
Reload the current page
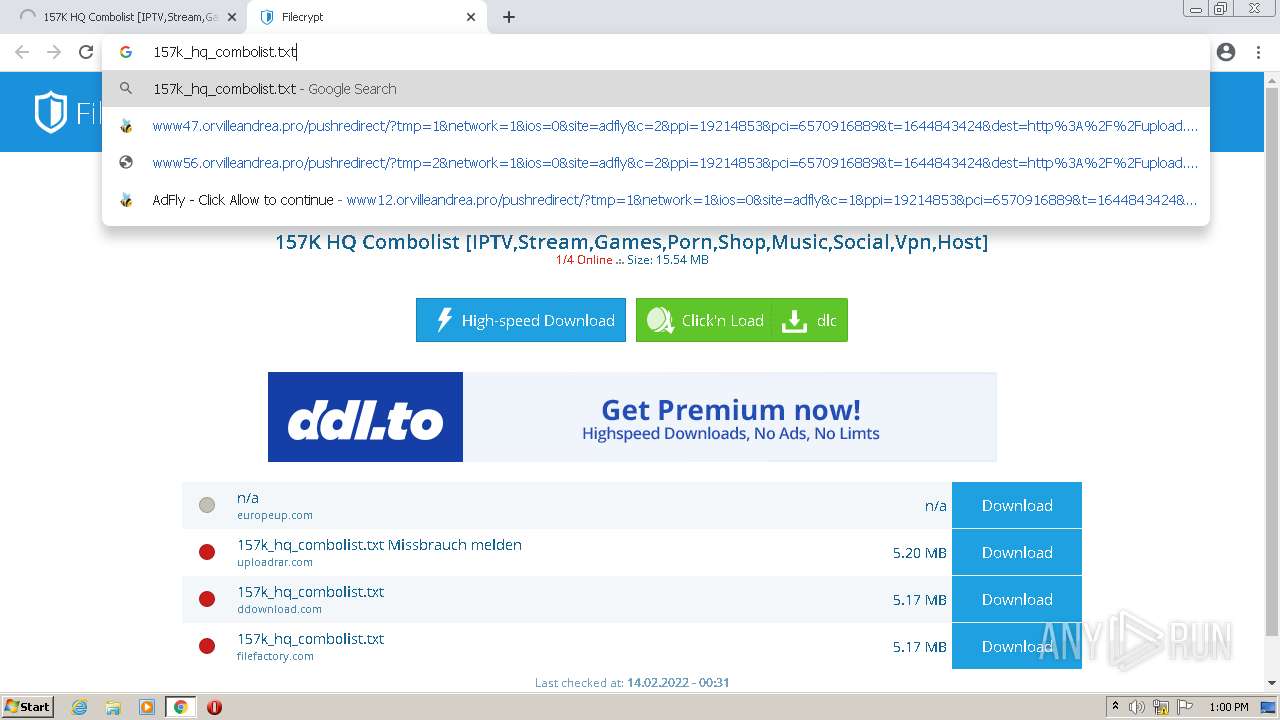point(86,52)
